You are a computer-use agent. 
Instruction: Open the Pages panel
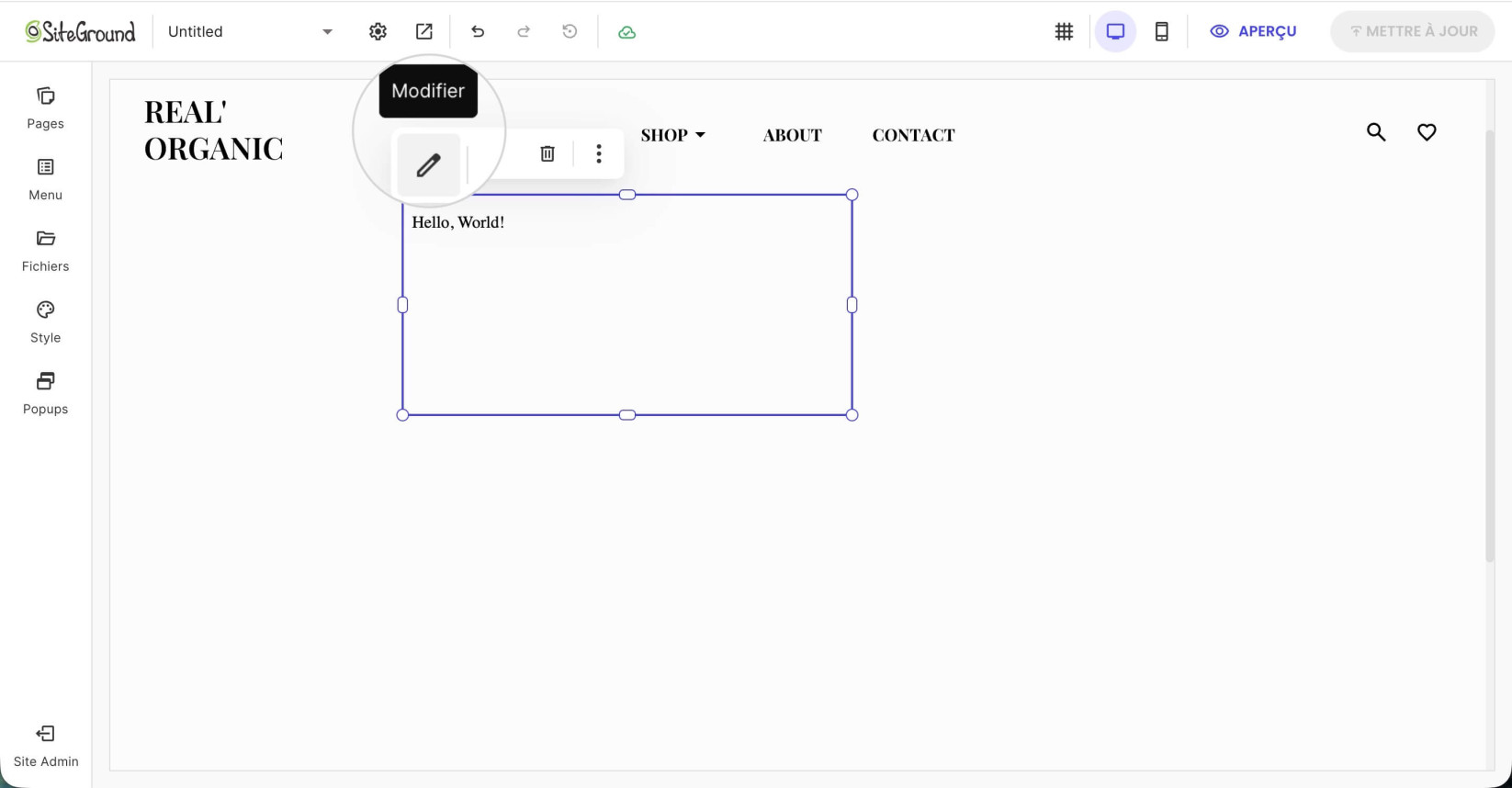[45, 108]
